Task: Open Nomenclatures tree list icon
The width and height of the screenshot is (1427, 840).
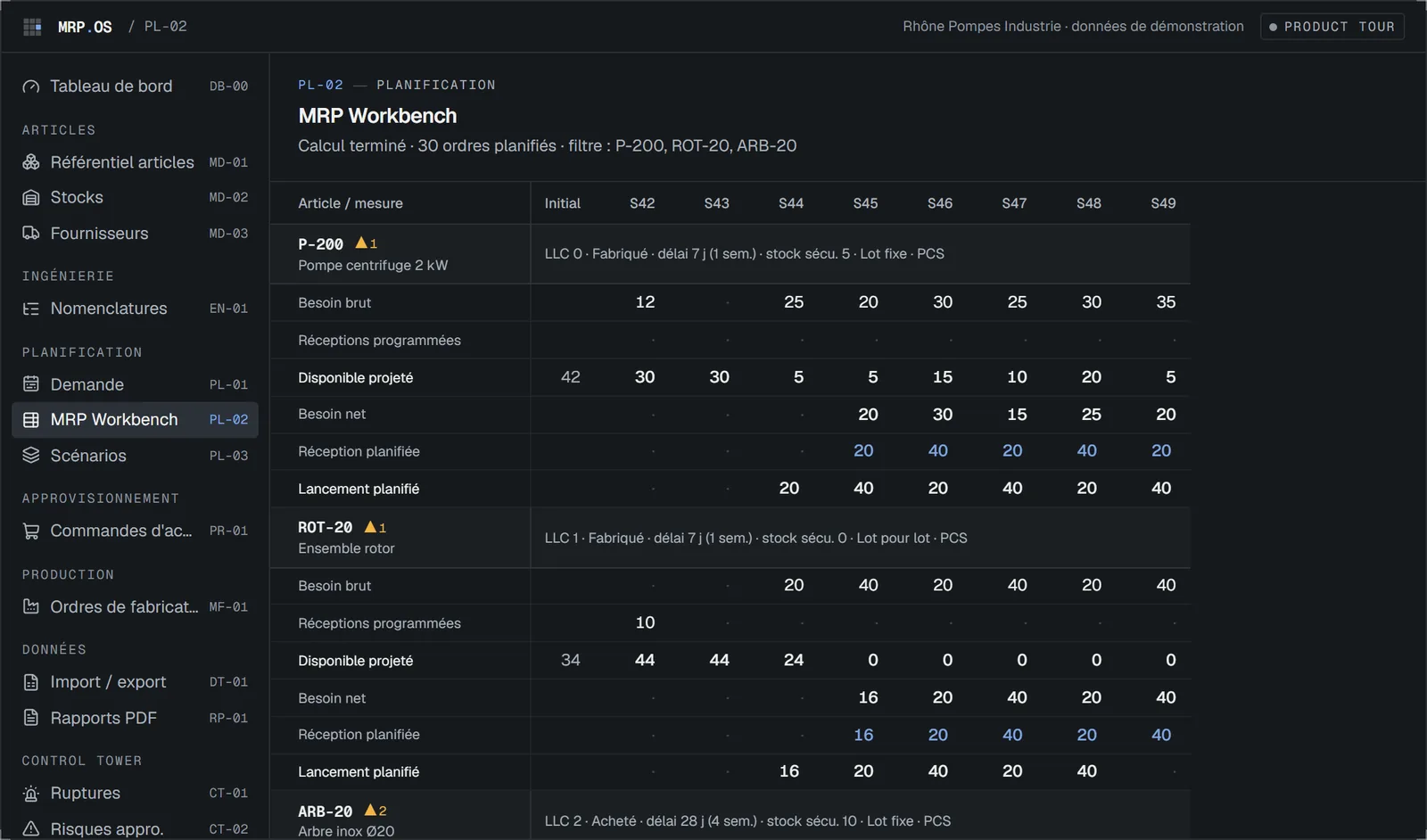Action: coord(31,309)
